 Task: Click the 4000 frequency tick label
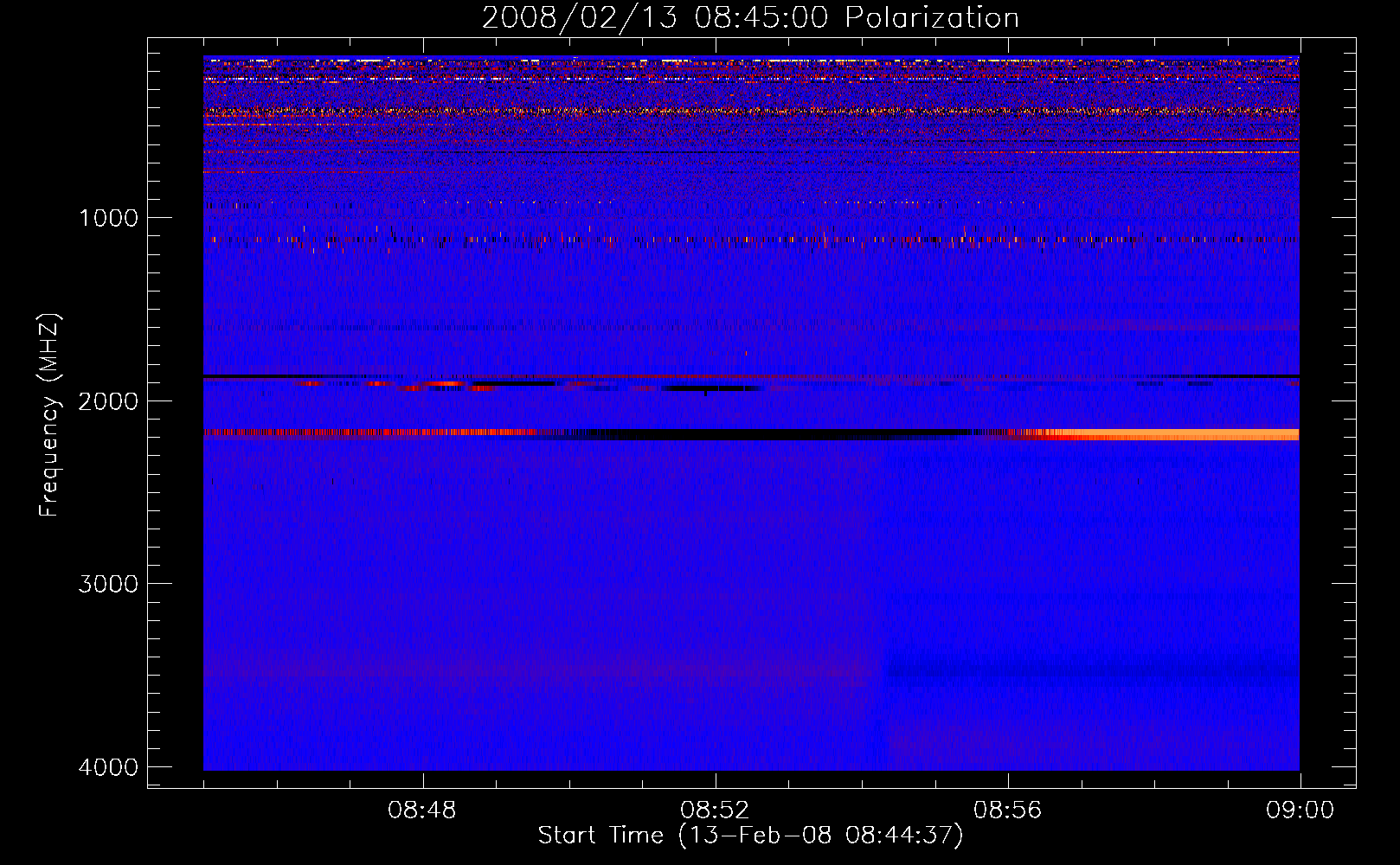click(108, 767)
